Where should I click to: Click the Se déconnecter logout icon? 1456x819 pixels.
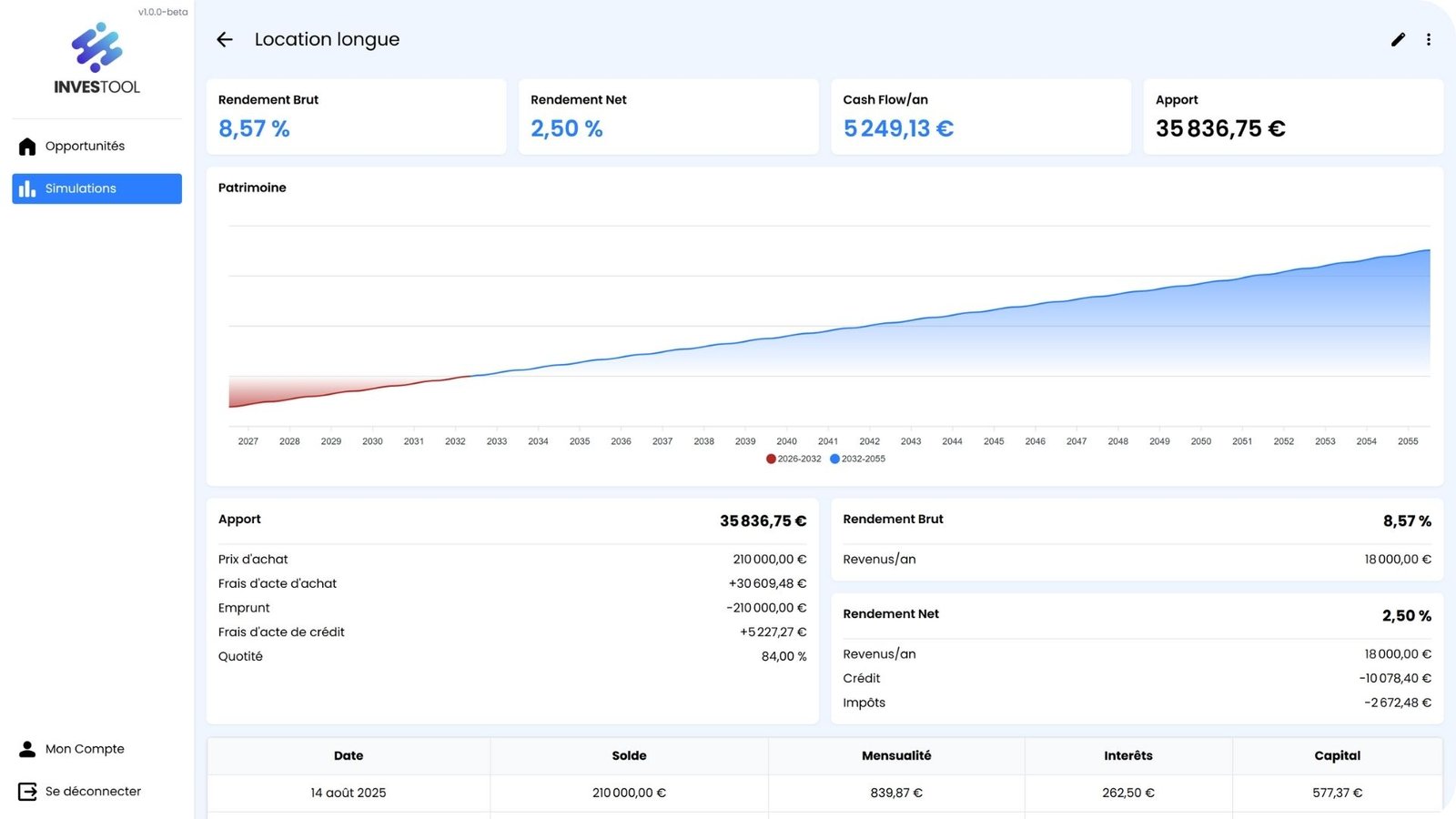[27, 792]
